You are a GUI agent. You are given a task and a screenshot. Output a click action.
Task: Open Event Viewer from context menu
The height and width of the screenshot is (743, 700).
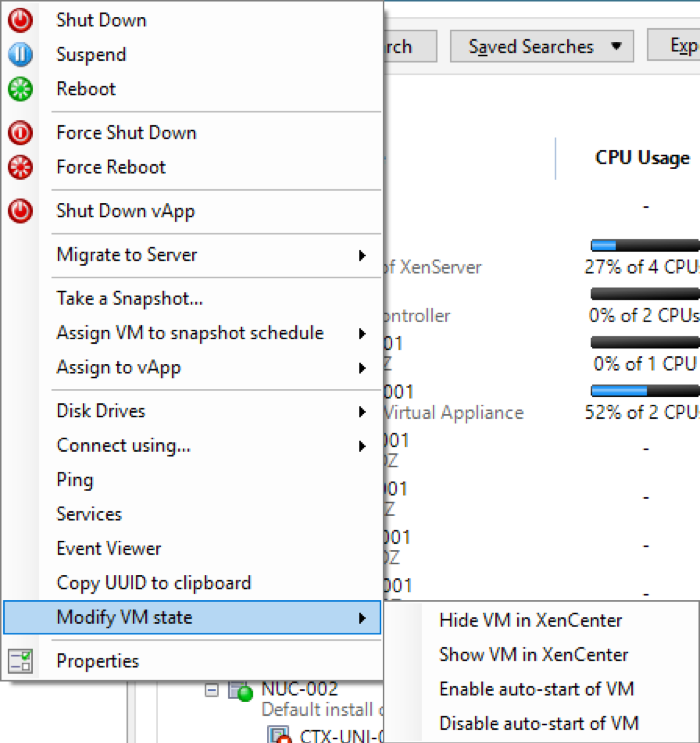[x=108, y=548]
